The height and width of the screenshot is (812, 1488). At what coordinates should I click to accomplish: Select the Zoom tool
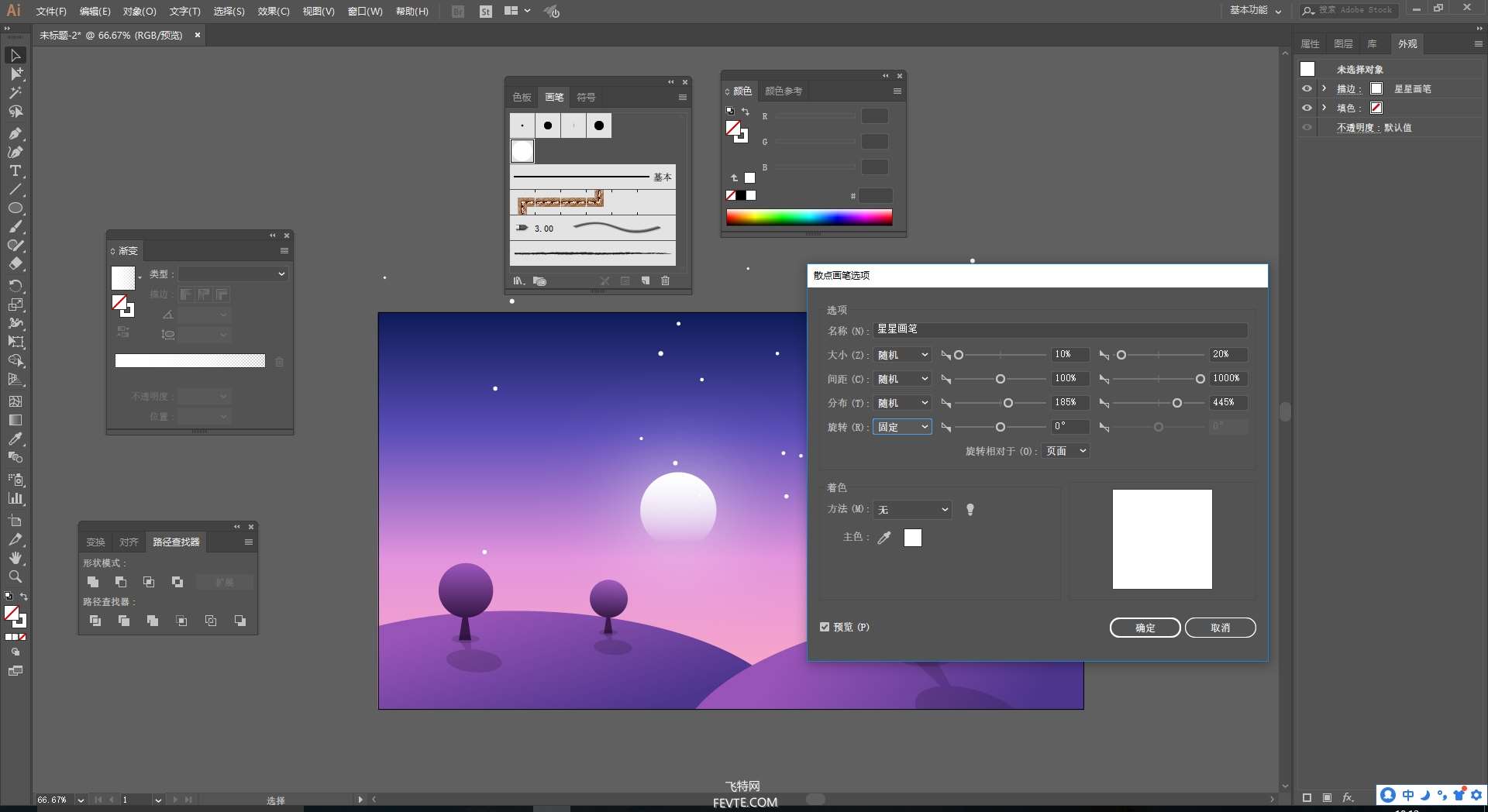(x=15, y=576)
